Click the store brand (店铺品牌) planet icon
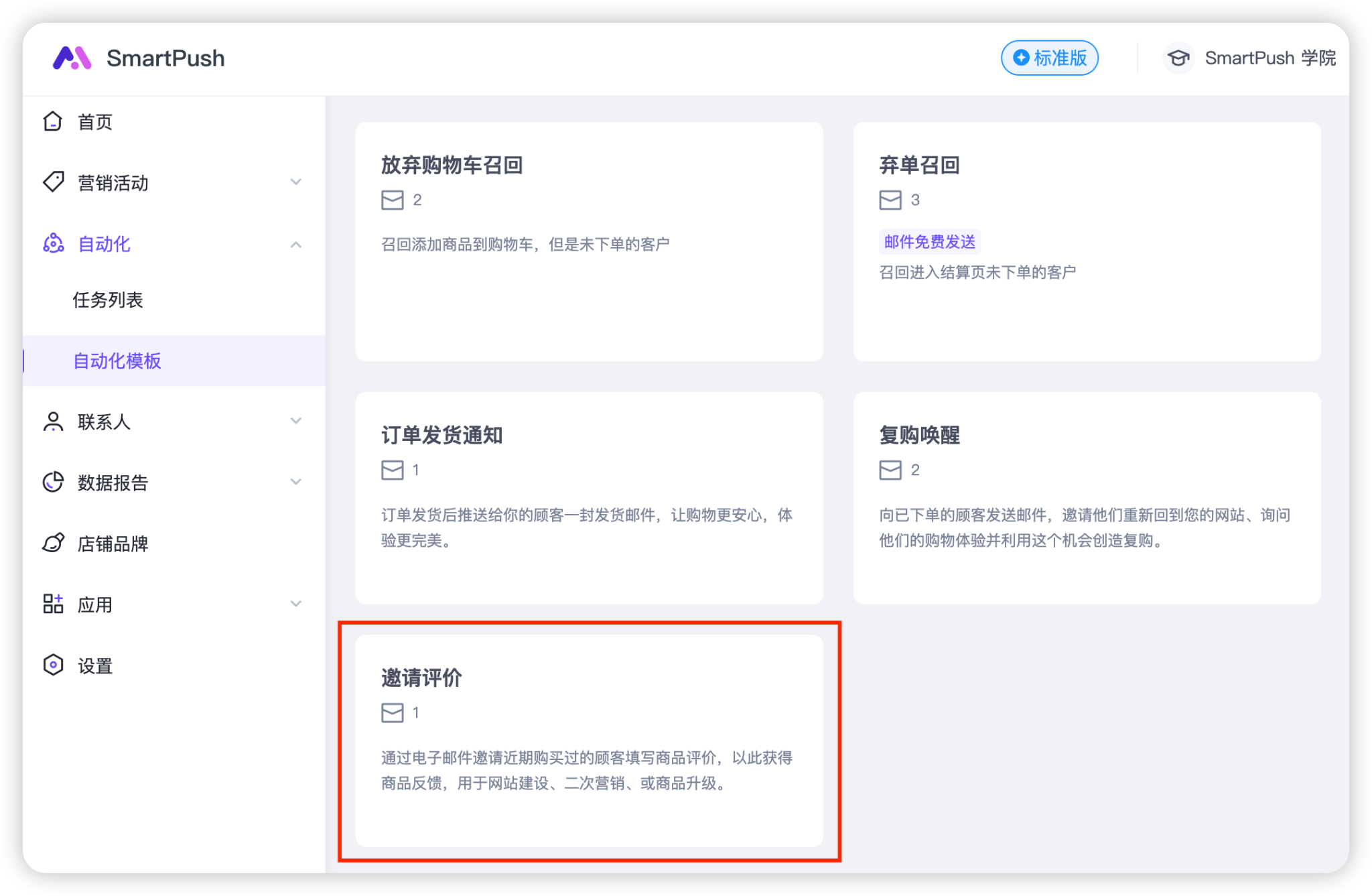 tap(53, 543)
